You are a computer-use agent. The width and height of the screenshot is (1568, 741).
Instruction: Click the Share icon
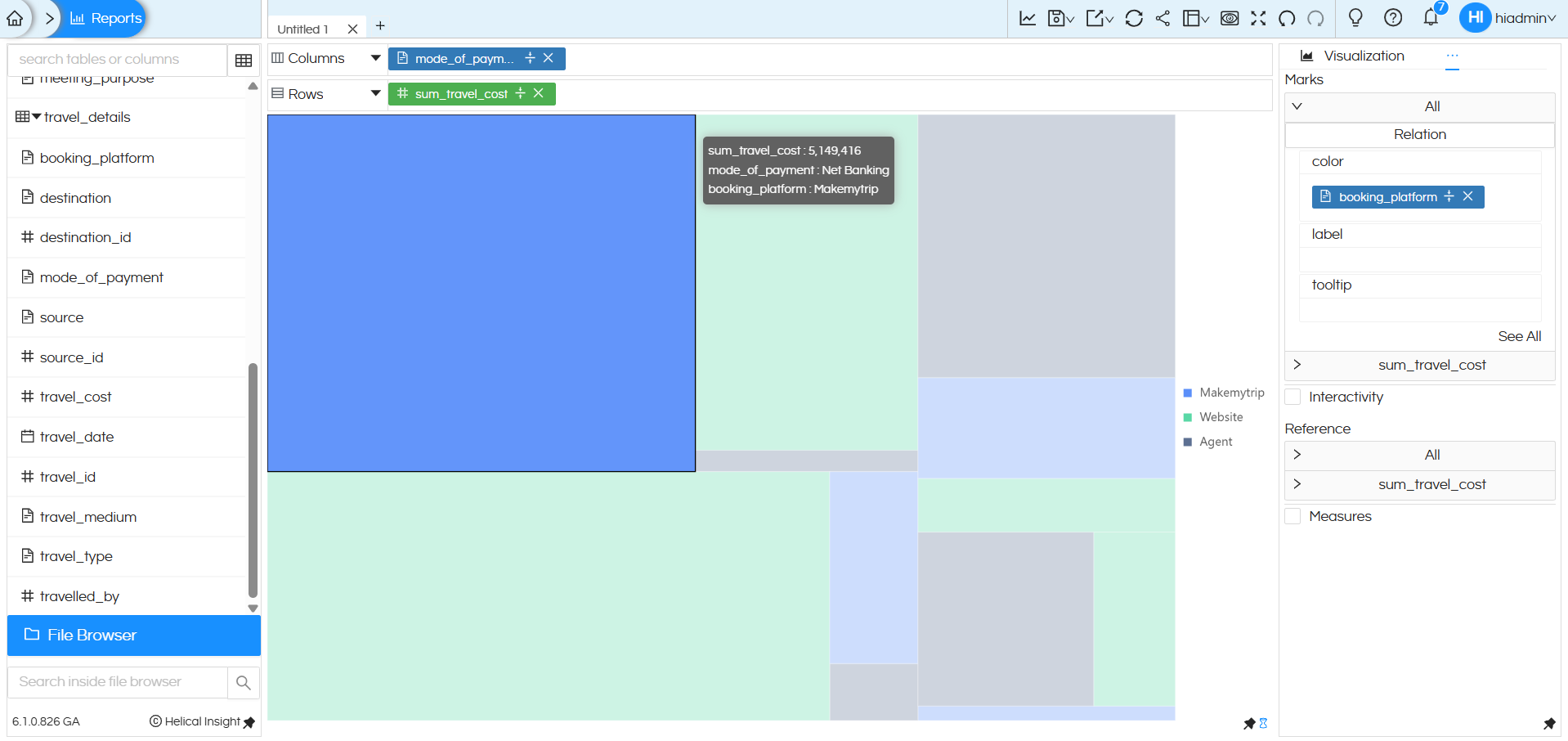1163,18
